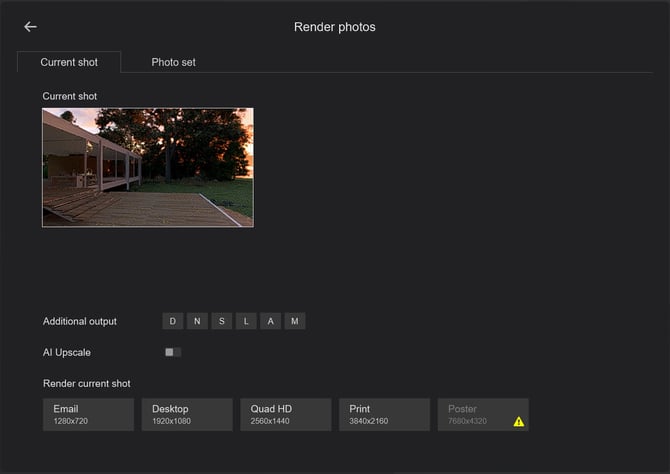
Task: Click the Current shot label above preview
Action: 70,96
